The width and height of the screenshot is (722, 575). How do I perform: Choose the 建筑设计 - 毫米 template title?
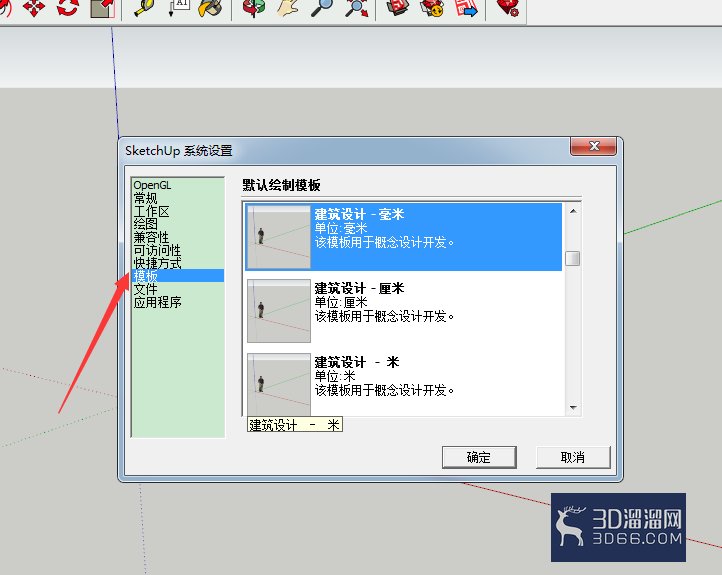pos(359,214)
